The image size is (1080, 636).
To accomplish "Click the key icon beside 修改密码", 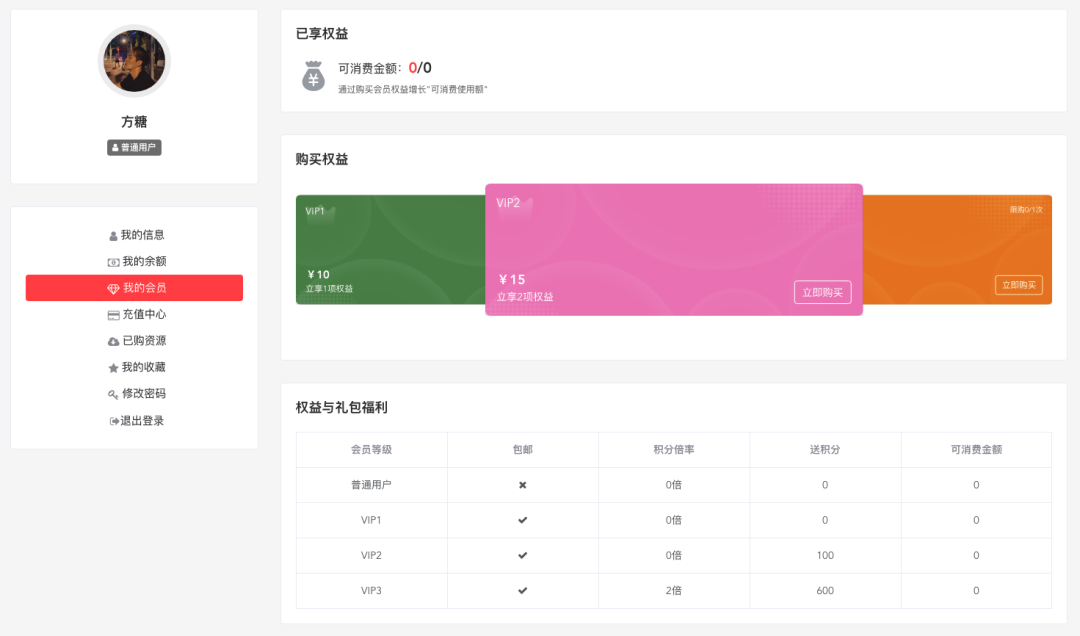I will [x=113, y=395].
